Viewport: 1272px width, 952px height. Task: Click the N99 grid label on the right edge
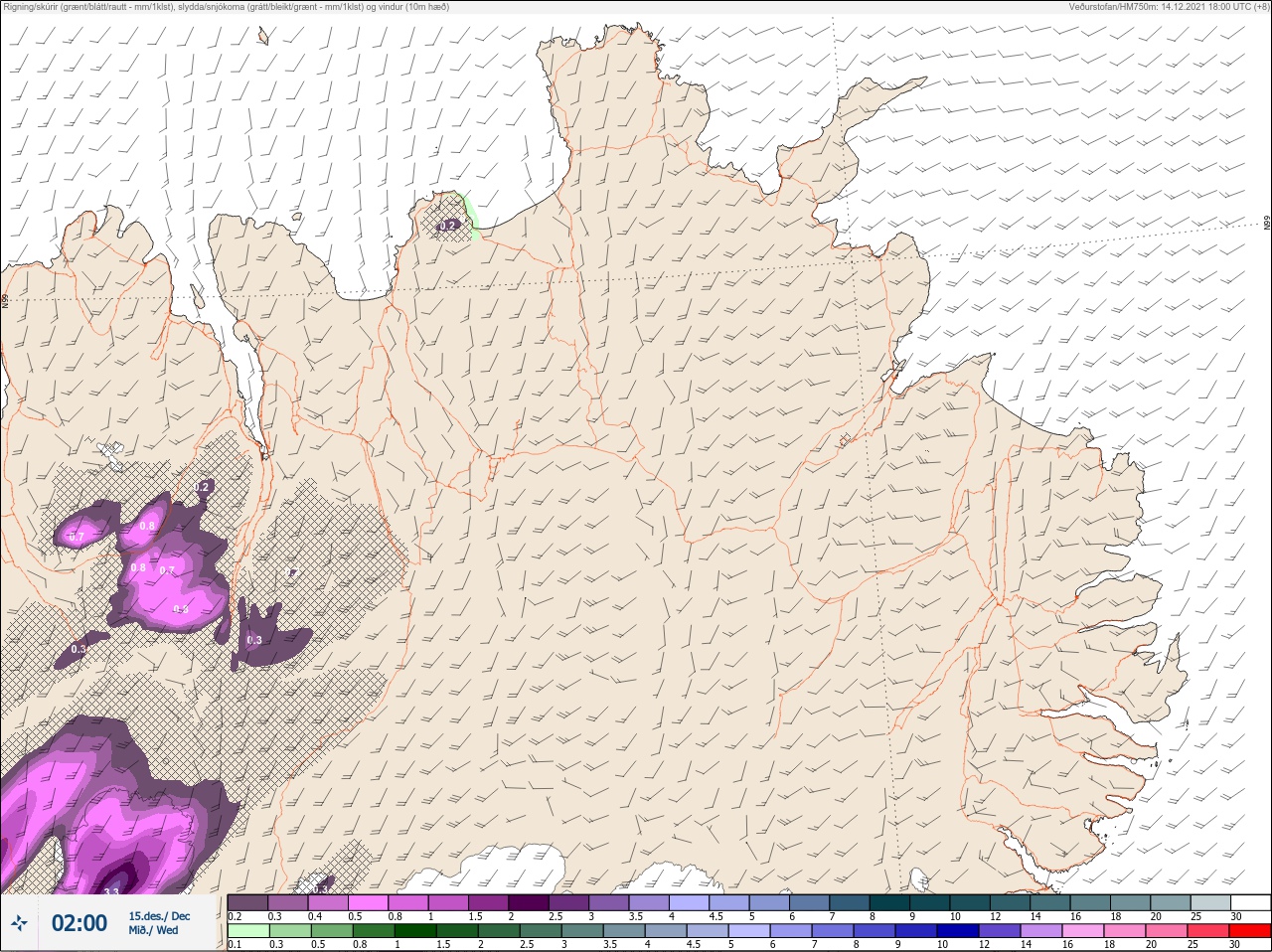[x=1267, y=224]
